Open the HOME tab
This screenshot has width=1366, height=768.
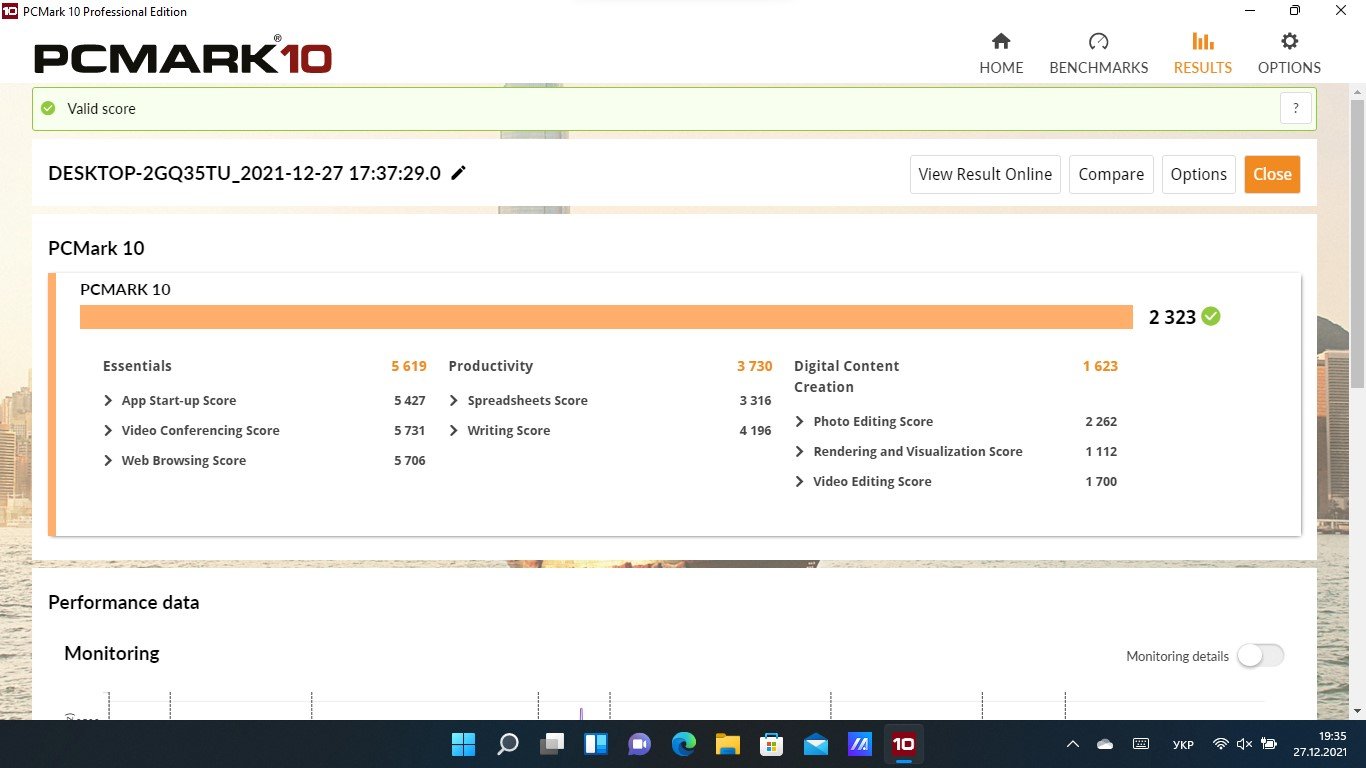1001,54
